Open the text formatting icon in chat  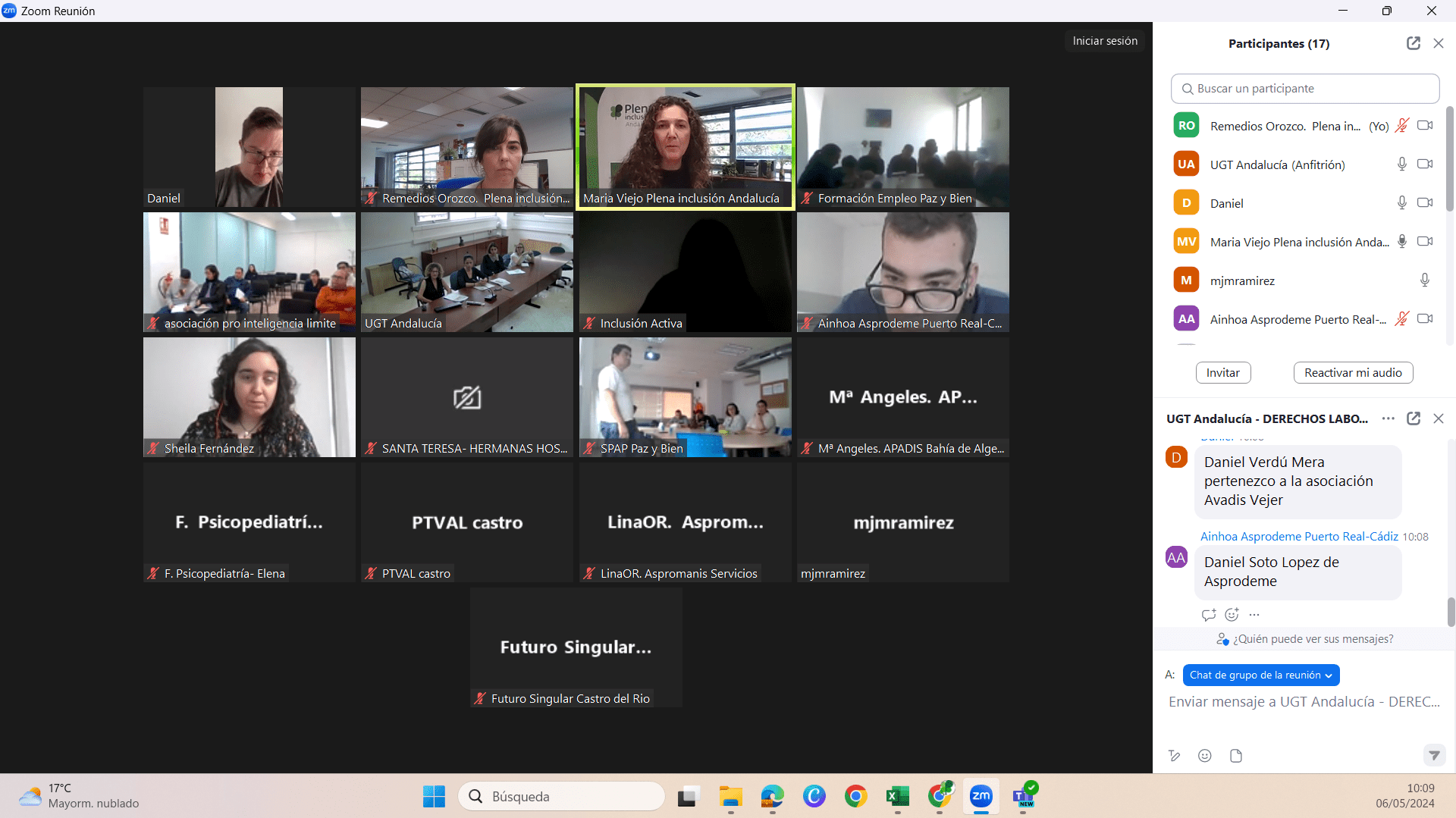click(1174, 755)
